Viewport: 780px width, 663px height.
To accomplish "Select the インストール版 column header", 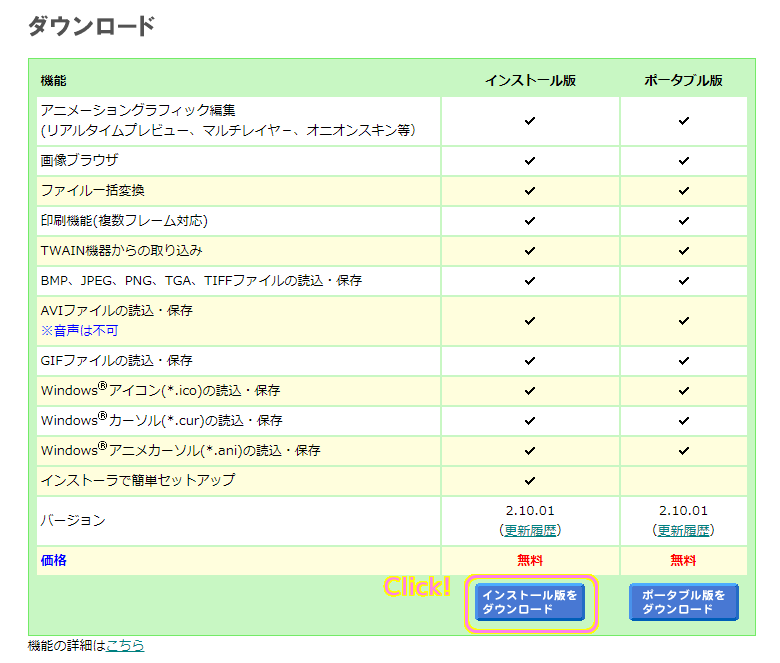I will [530, 80].
